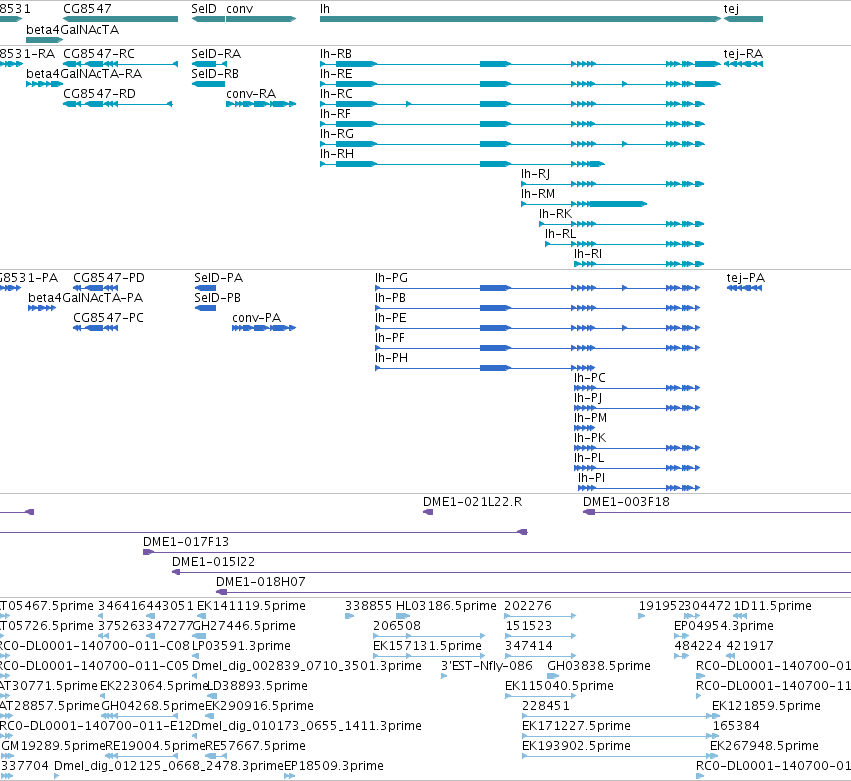Click EST 206508 label
The width and height of the screenshot is (851, 781).
coord(397,626)
